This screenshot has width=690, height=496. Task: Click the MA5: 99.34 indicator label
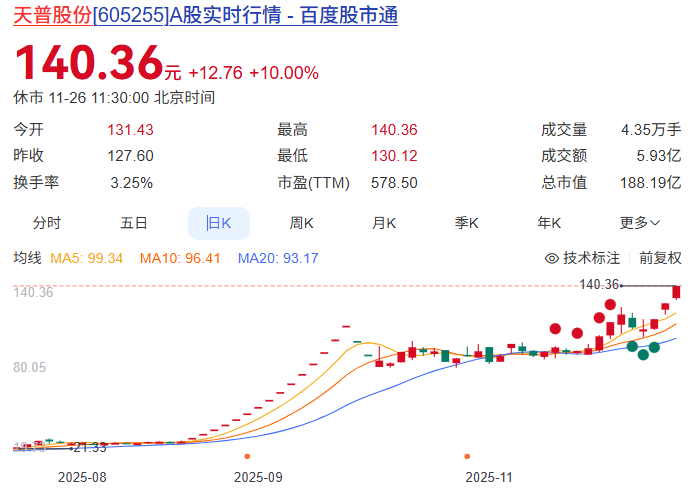[x=88, y=258]
